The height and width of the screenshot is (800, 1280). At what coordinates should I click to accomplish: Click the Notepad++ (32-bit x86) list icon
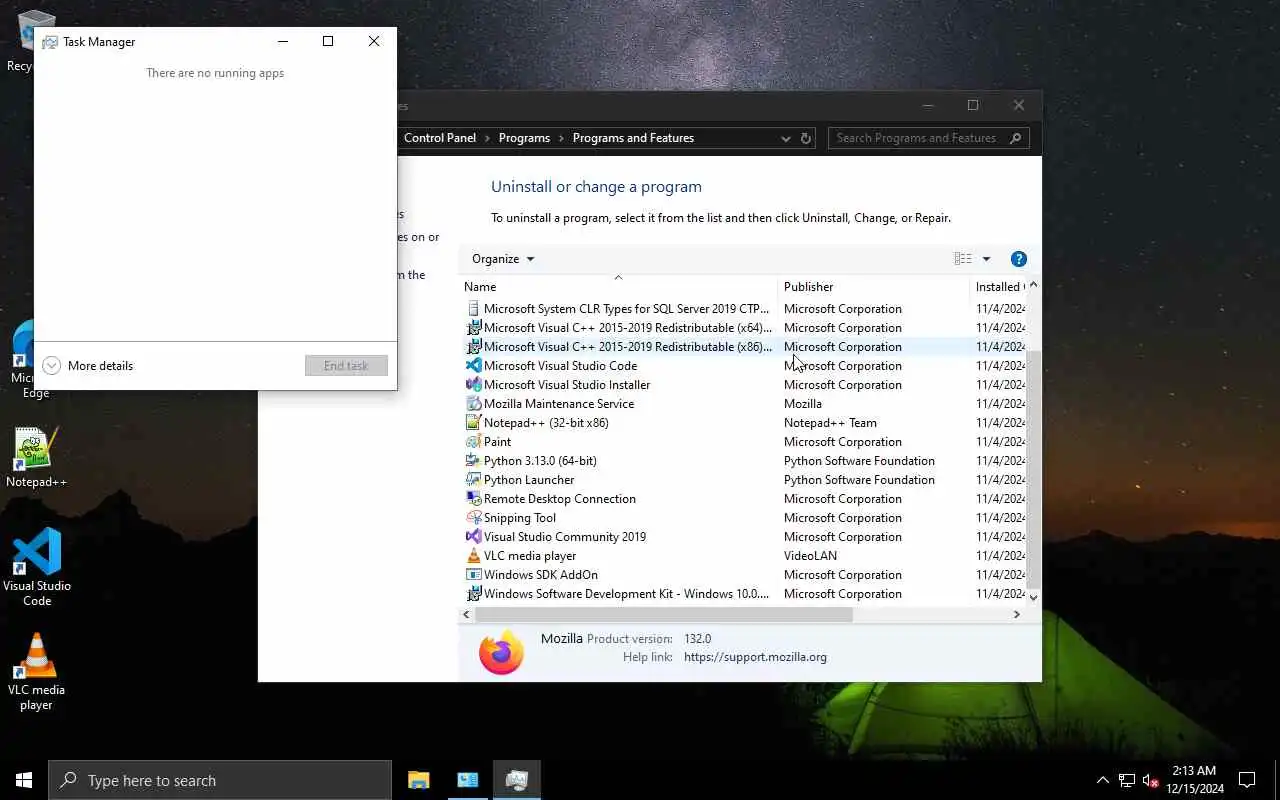point(474,423)
